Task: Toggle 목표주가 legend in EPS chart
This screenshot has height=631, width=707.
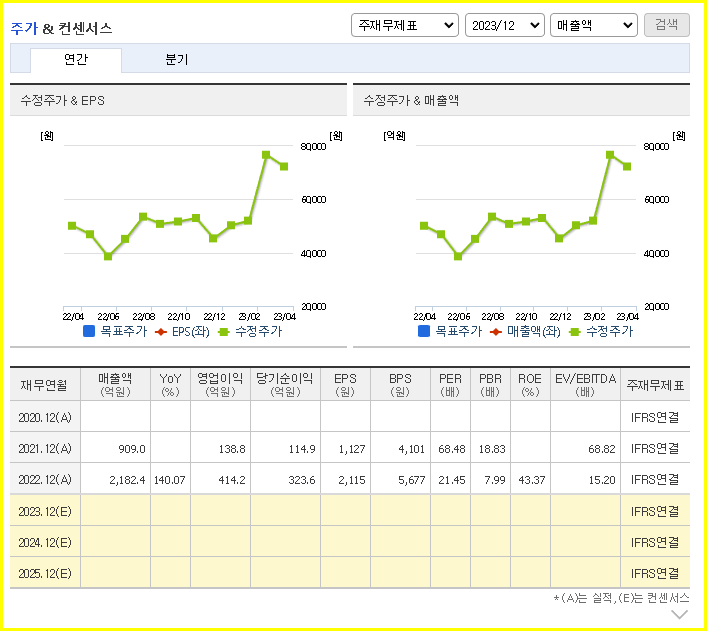Action: 115,332
